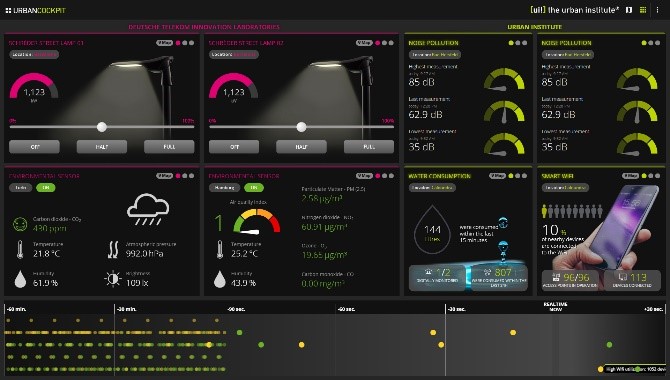Set Street Lamp 02 to FULL
Screen dimensions: 670x380
pos(369,147)
